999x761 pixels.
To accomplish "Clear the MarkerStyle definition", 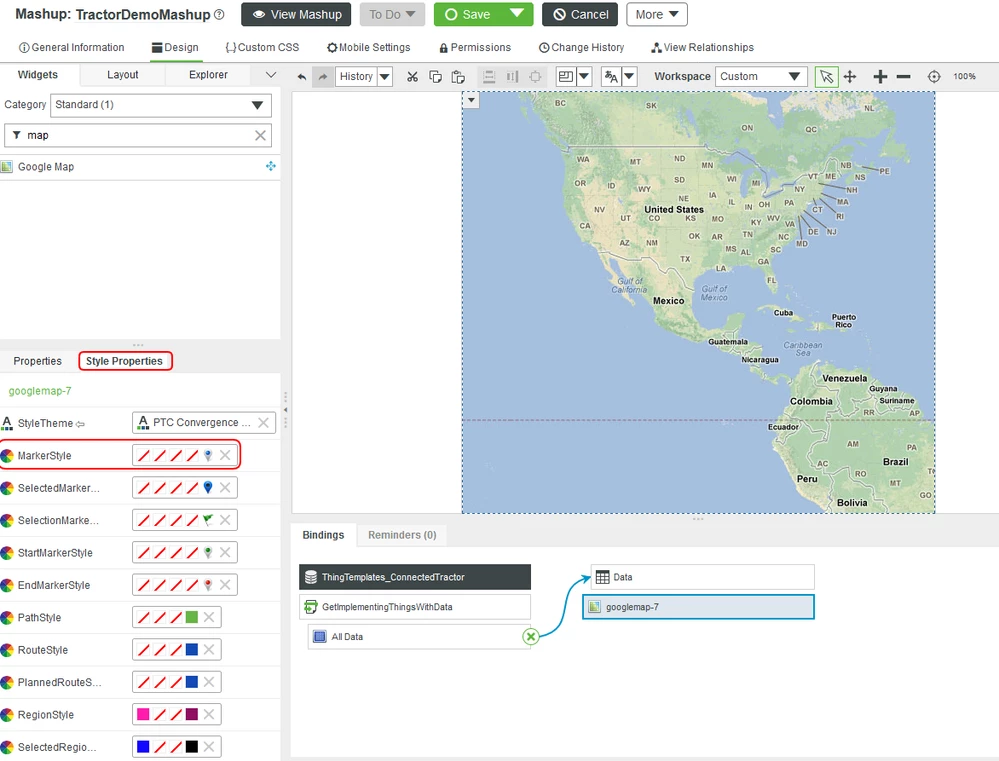I will coord(225,455).
